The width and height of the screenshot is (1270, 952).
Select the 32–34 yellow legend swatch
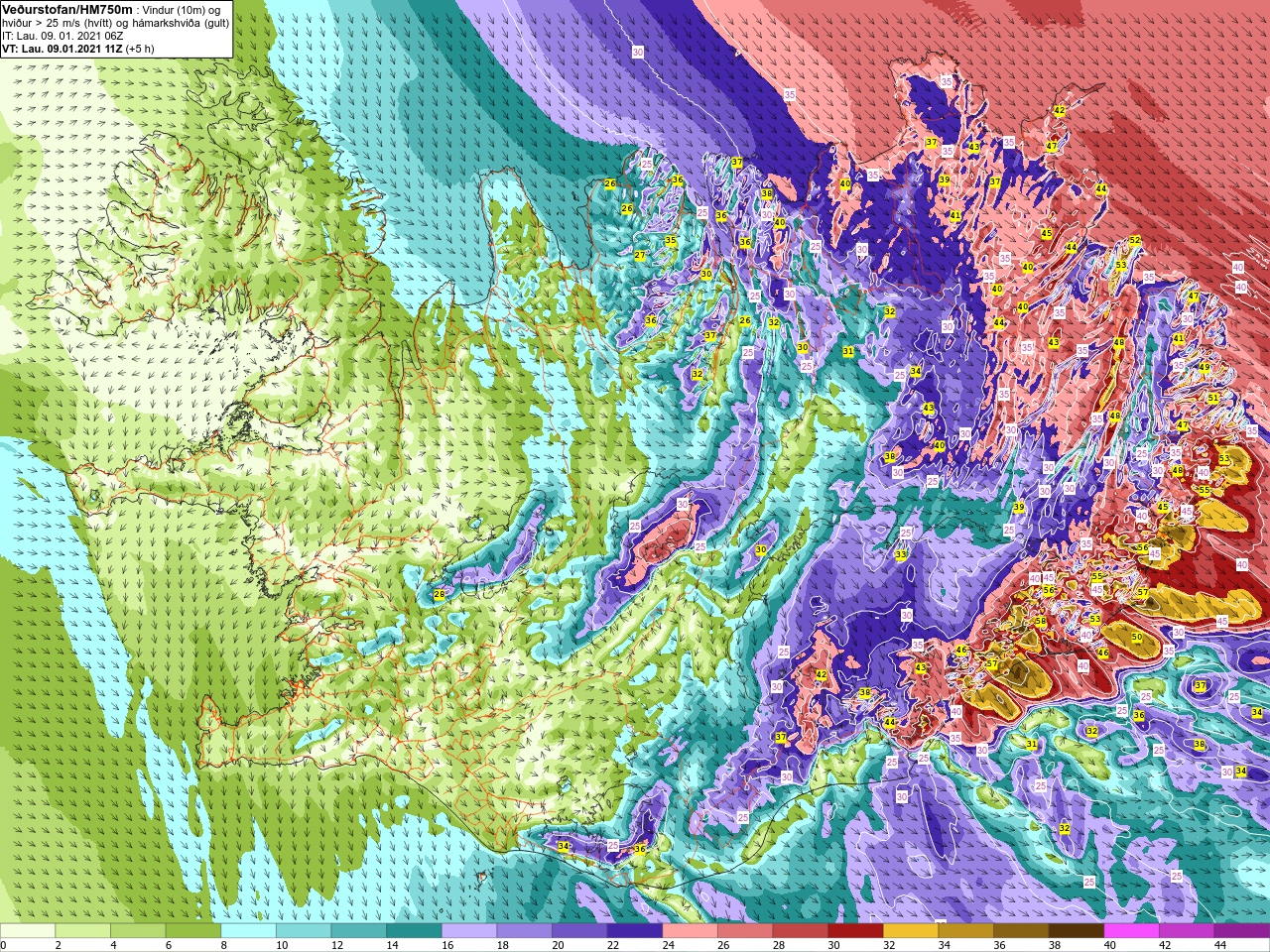[911, 931]
